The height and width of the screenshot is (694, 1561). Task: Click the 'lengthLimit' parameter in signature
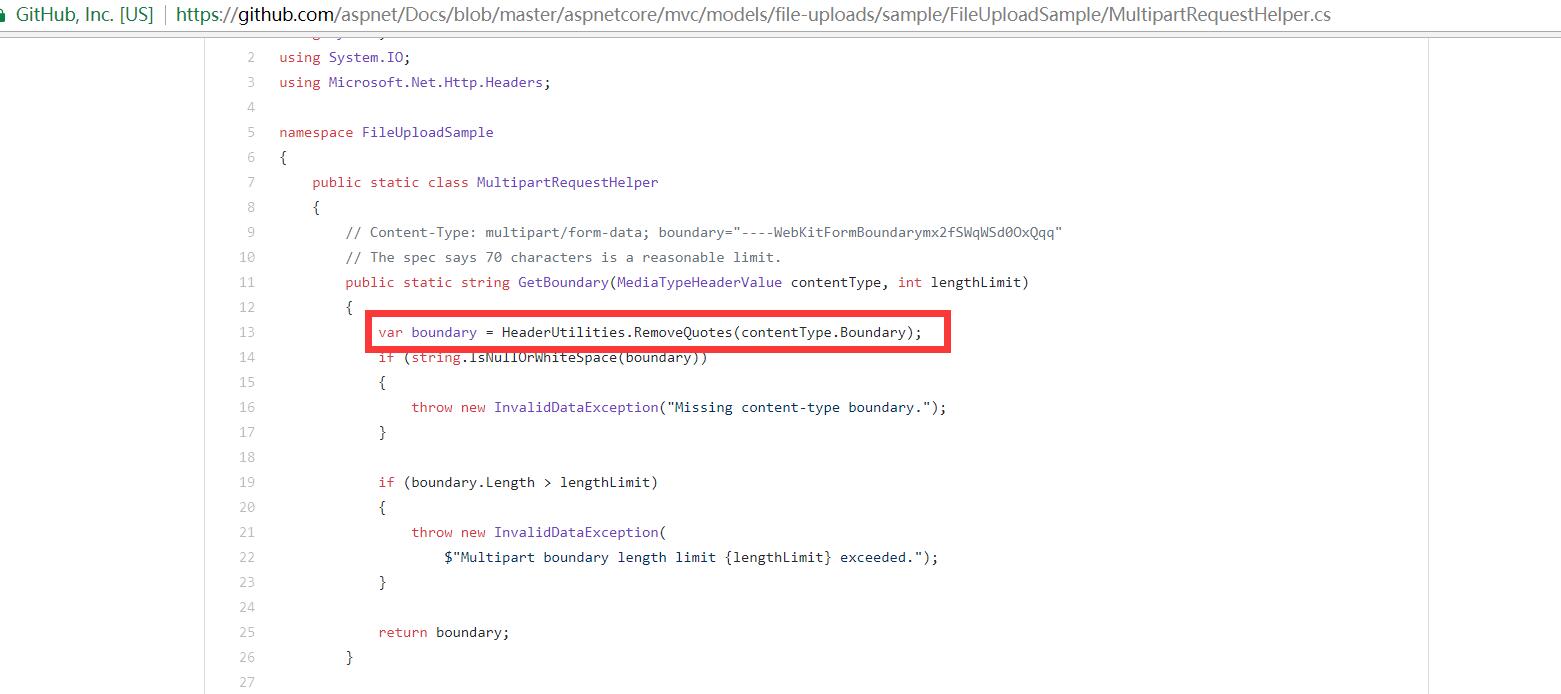click(975, 282)
